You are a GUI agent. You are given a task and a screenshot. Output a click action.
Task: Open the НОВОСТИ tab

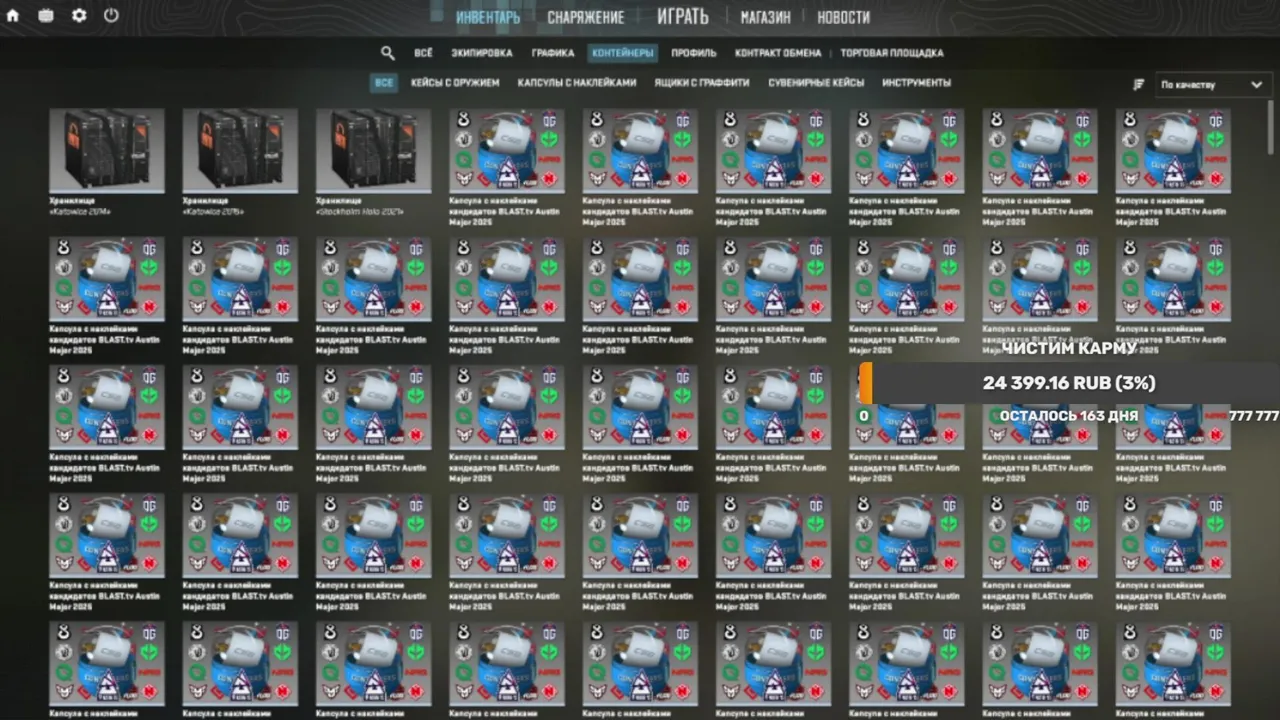[843, 17]
